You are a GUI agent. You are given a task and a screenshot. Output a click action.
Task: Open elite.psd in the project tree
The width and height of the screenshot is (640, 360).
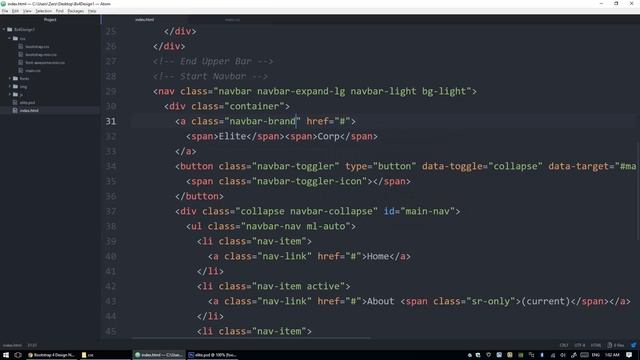(27, 102)
